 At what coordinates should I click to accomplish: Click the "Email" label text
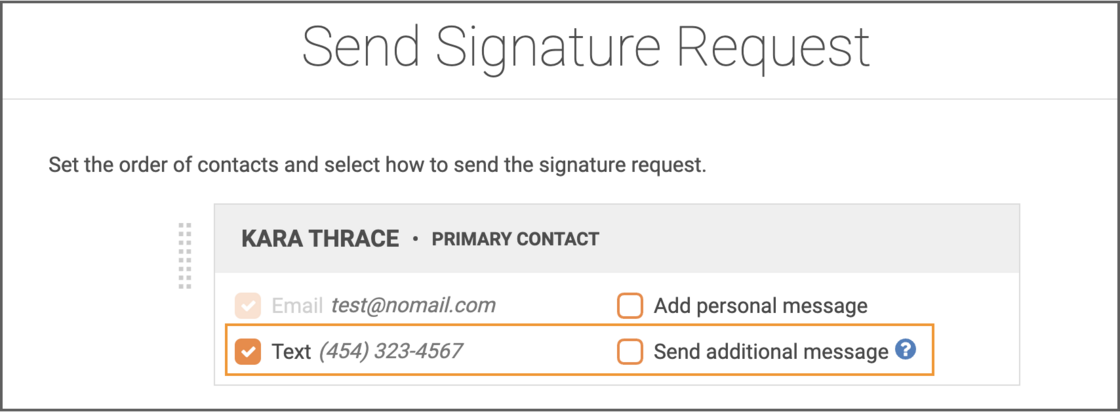pos(297,306)
